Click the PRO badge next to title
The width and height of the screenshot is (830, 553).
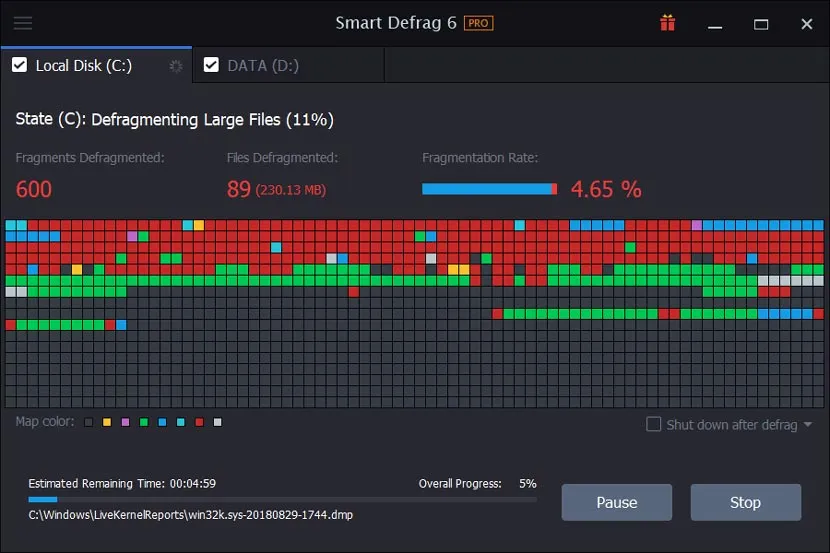(479, 23)
